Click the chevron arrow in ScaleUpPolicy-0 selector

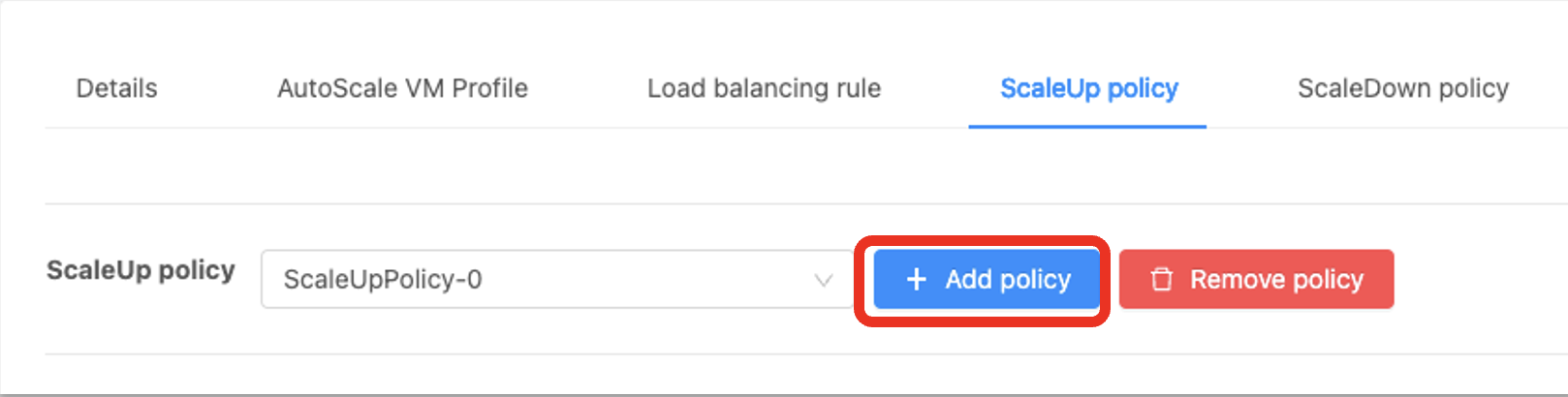(823, 280)
